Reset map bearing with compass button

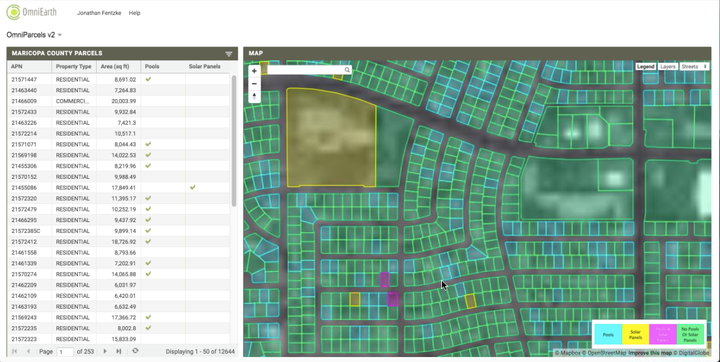click(254, 96)
